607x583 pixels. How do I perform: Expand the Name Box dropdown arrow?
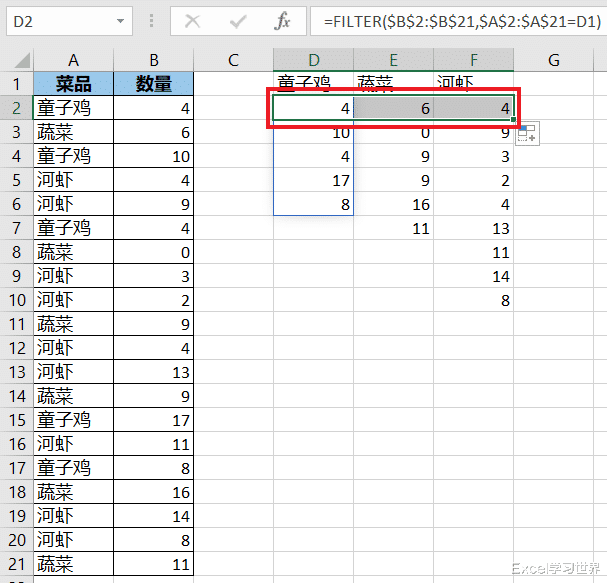[x=120, y=21]
